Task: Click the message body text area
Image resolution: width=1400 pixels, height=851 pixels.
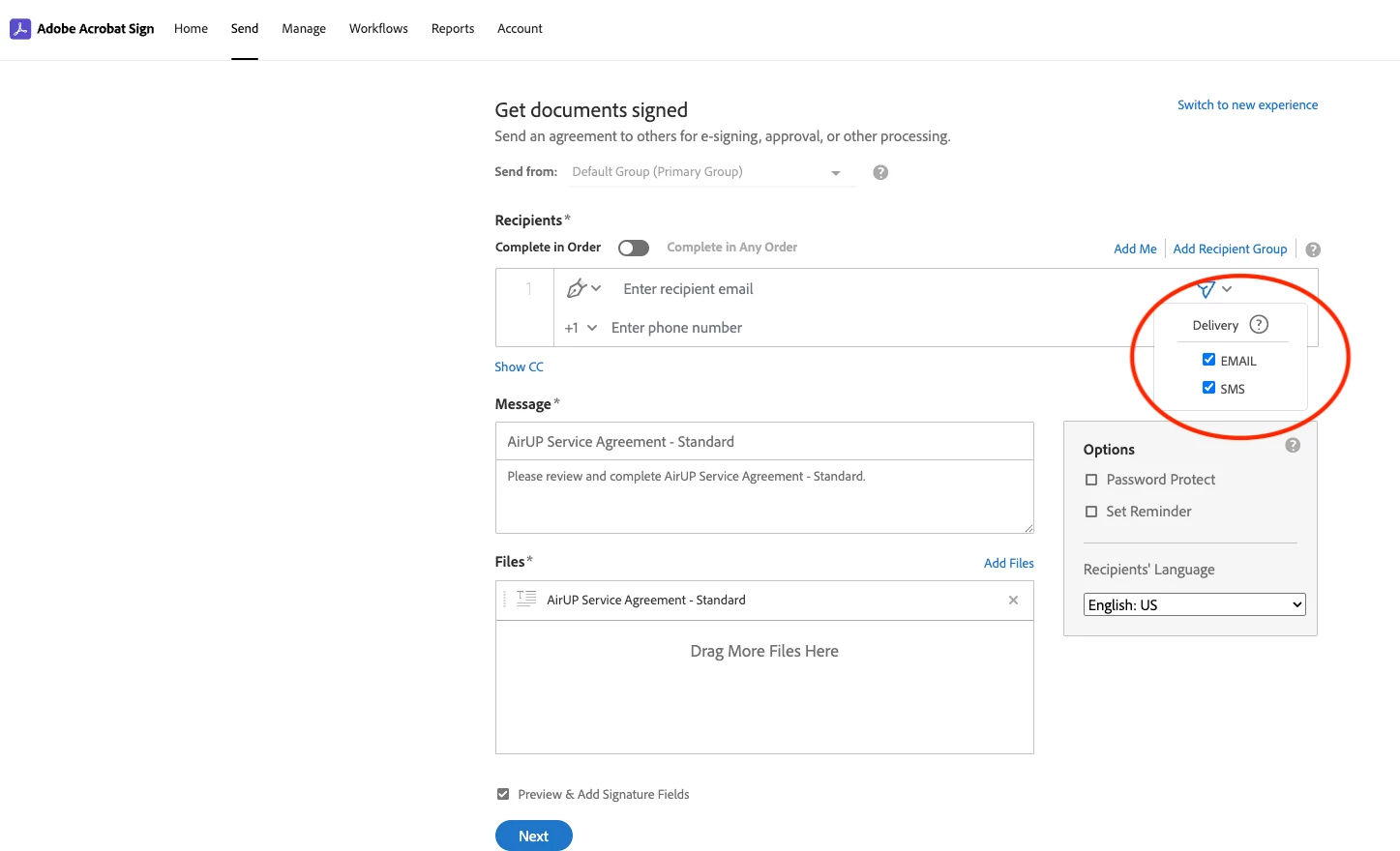Action: tap(764, 496)
